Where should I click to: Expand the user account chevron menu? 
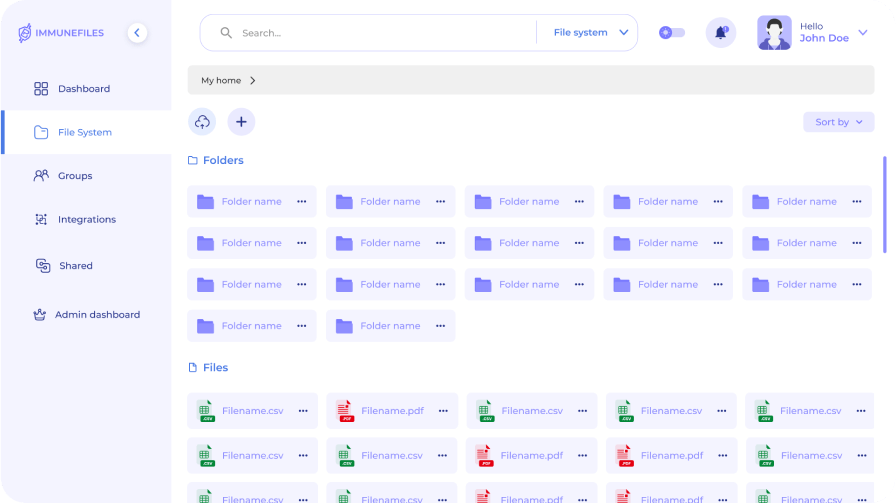point(863,33)
